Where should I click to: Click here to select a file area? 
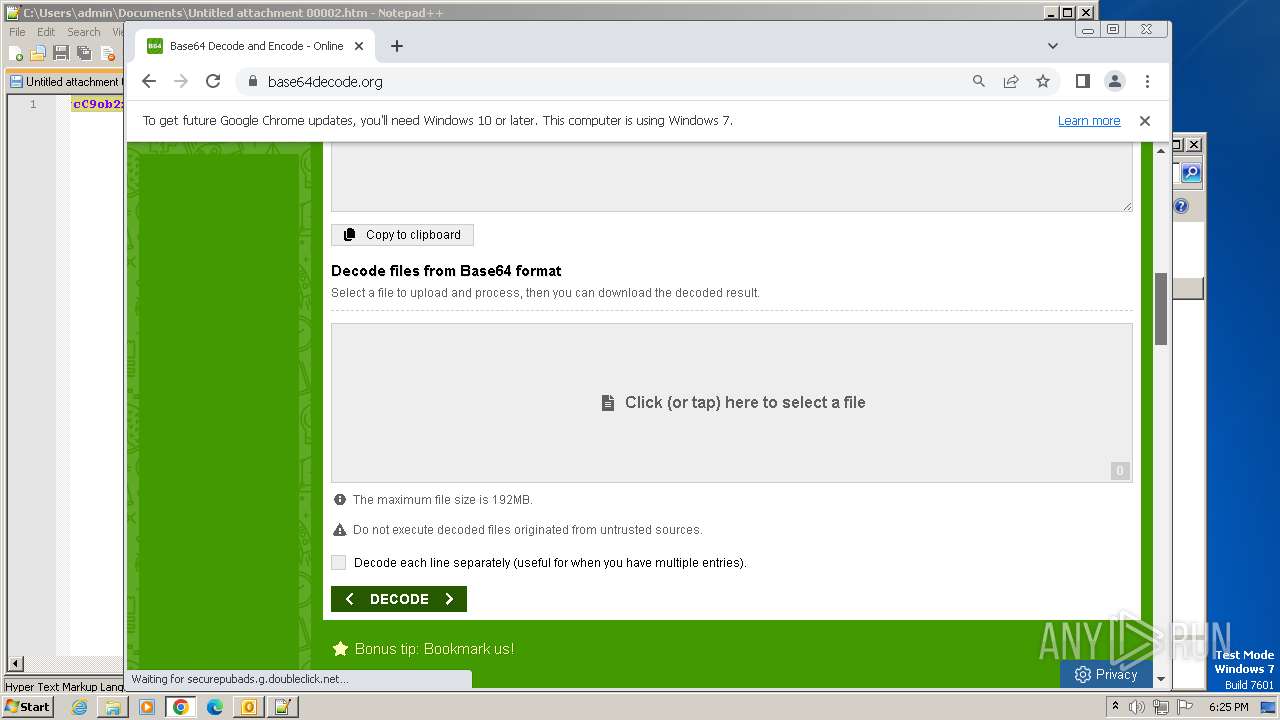point(732,402)
